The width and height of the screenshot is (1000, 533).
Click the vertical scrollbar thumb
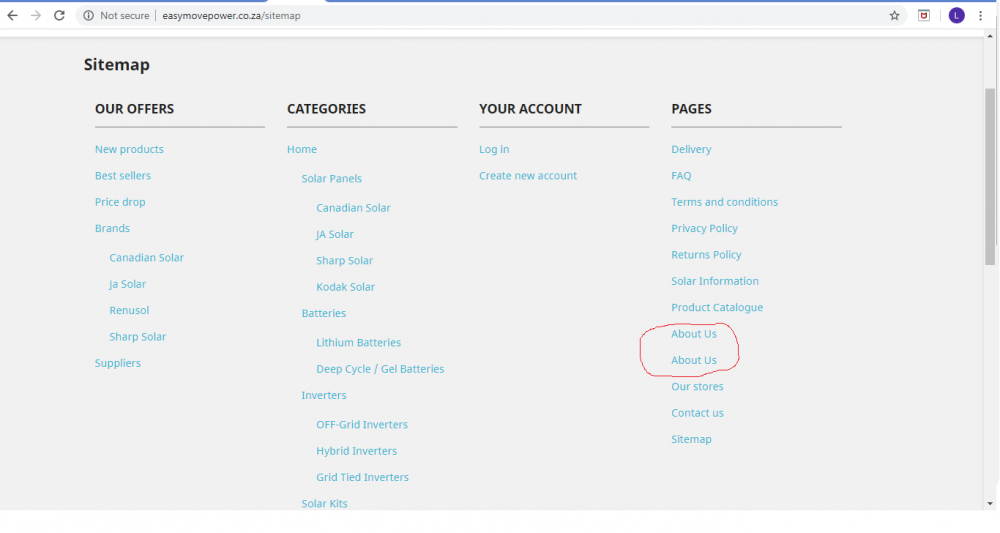[x=990, y=177]
